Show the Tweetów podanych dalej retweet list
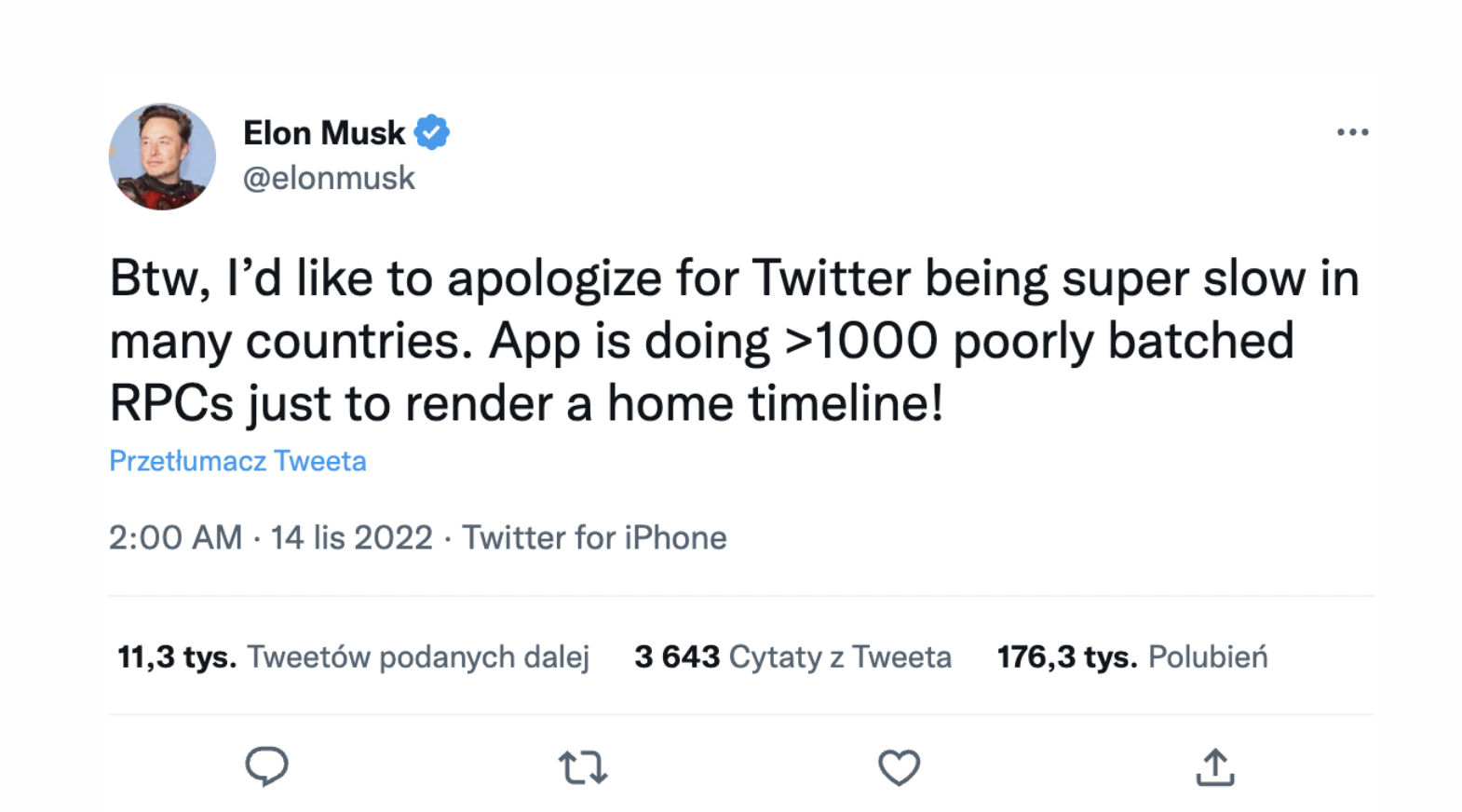 pos(418,657)
